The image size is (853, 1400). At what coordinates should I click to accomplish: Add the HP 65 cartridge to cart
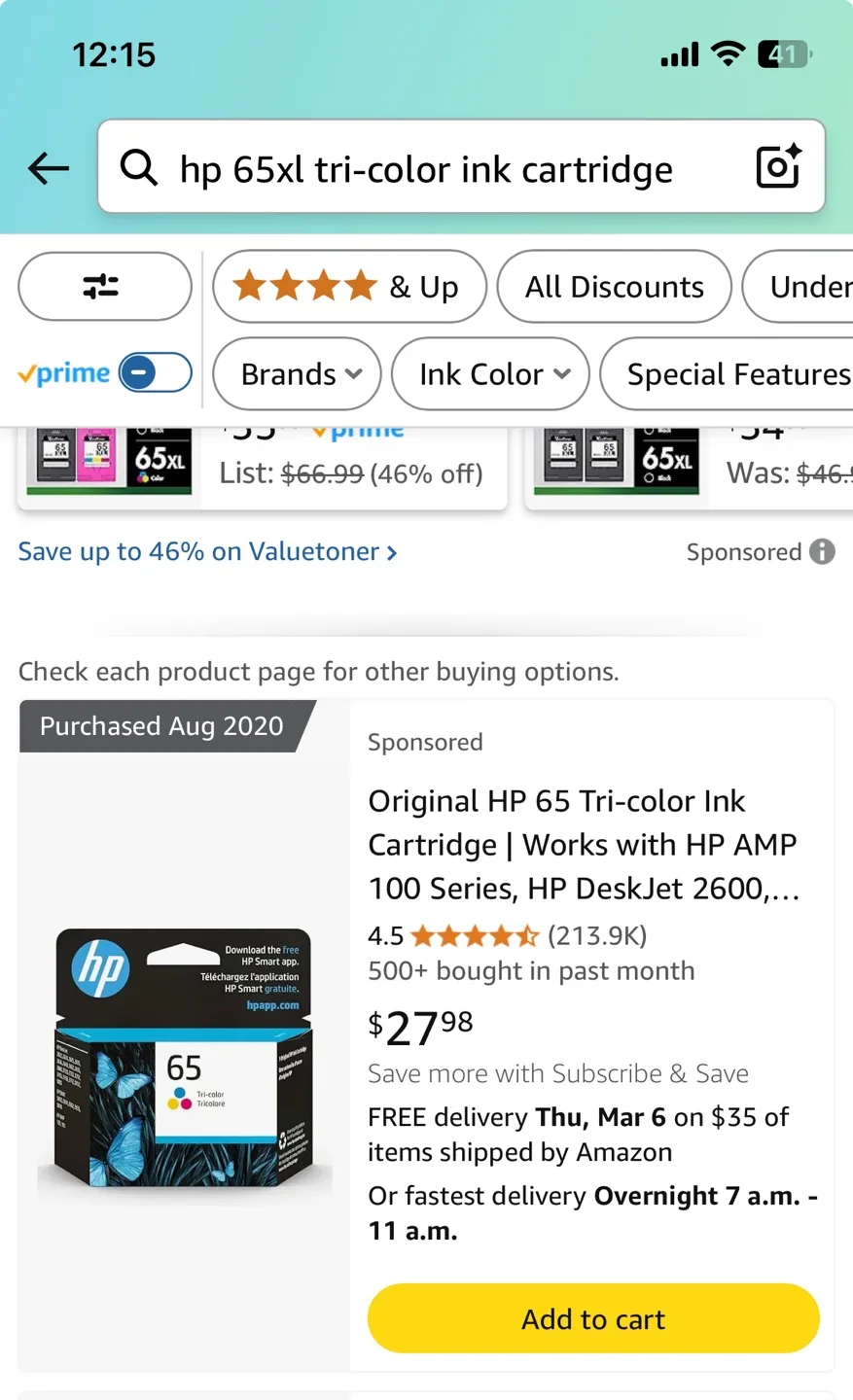592,1318
